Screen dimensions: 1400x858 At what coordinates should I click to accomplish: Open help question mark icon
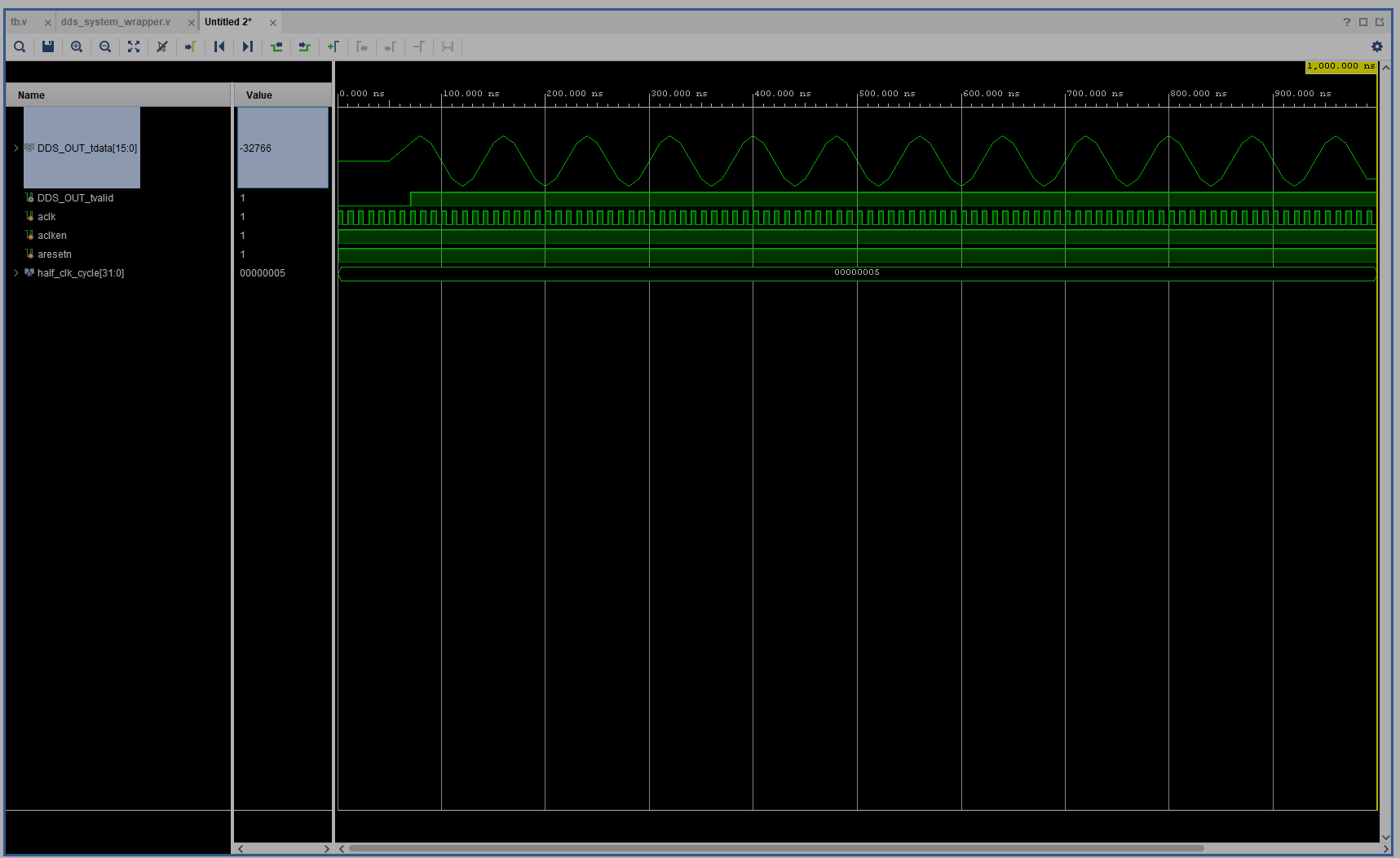coord(1347,22)
